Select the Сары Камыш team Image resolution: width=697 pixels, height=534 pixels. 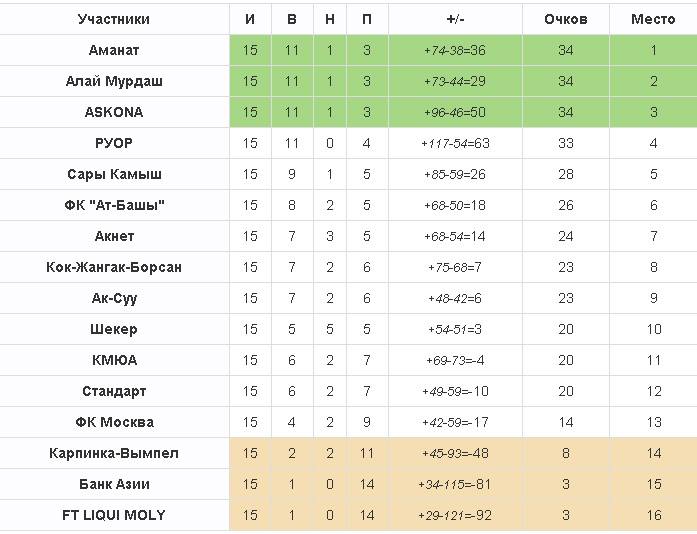click(x=114, y=174)
